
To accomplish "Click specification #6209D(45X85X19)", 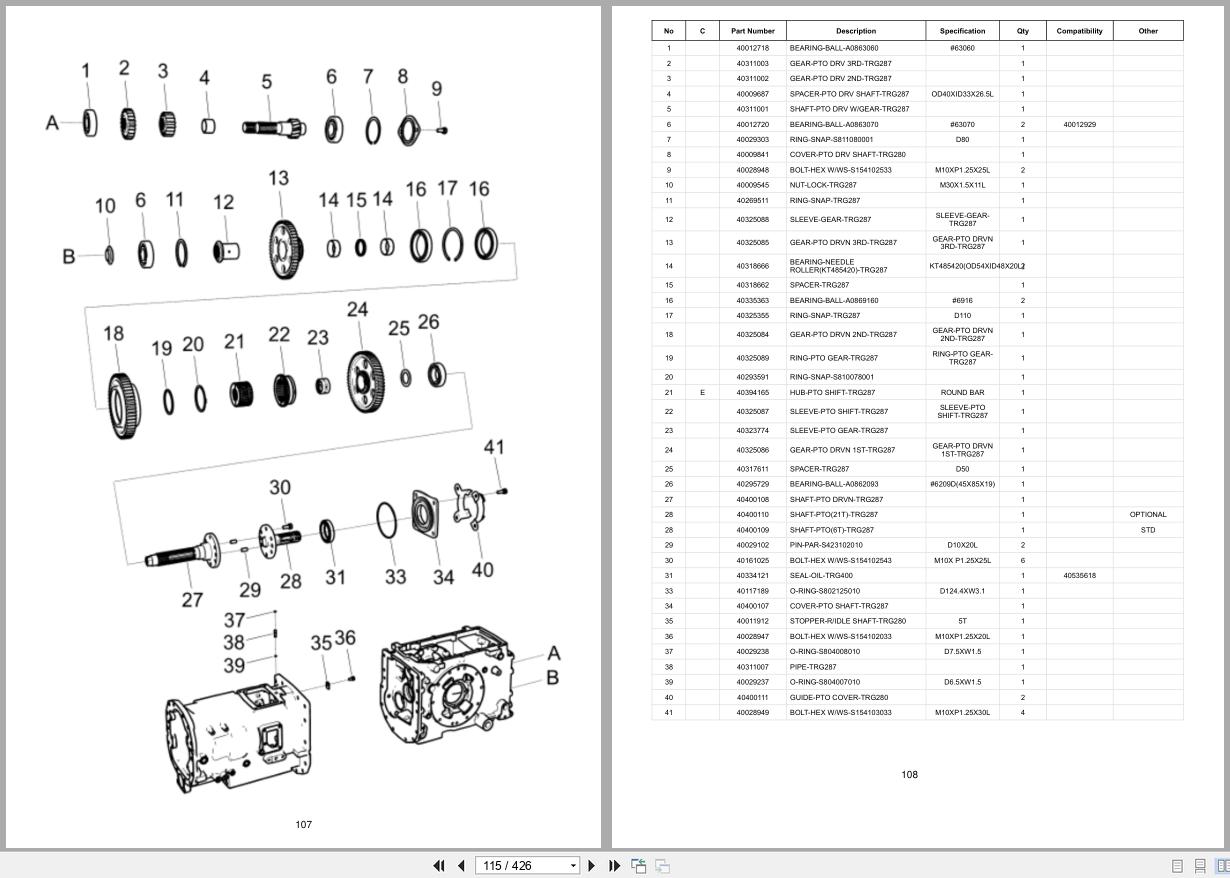I will point(962,484).
